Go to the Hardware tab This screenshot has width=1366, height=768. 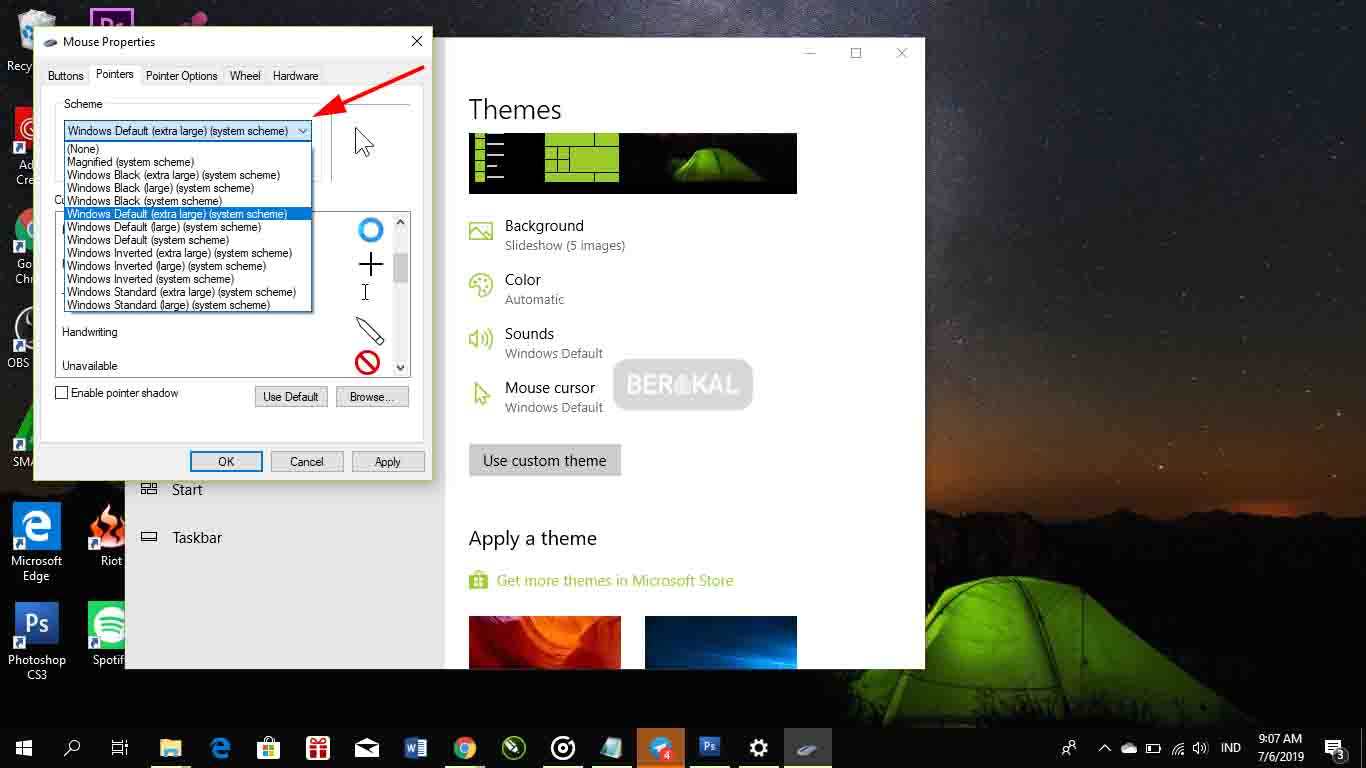click(x=296, y=76)
